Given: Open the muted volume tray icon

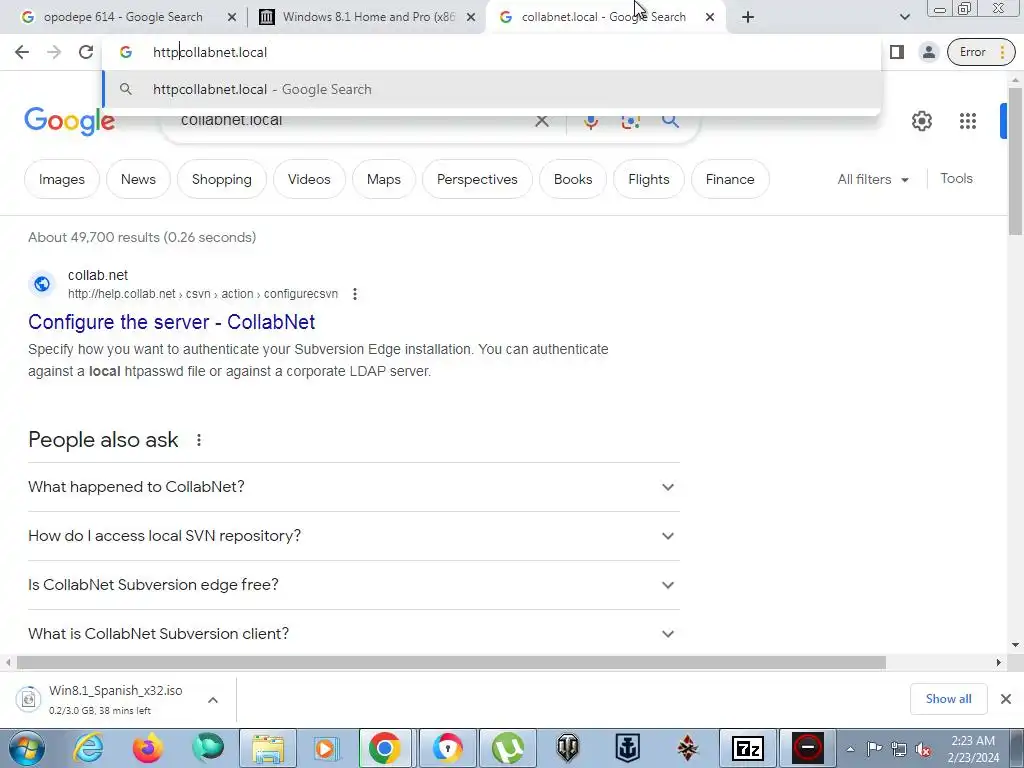Looking at the screenshot, I should tap(922, 749).
